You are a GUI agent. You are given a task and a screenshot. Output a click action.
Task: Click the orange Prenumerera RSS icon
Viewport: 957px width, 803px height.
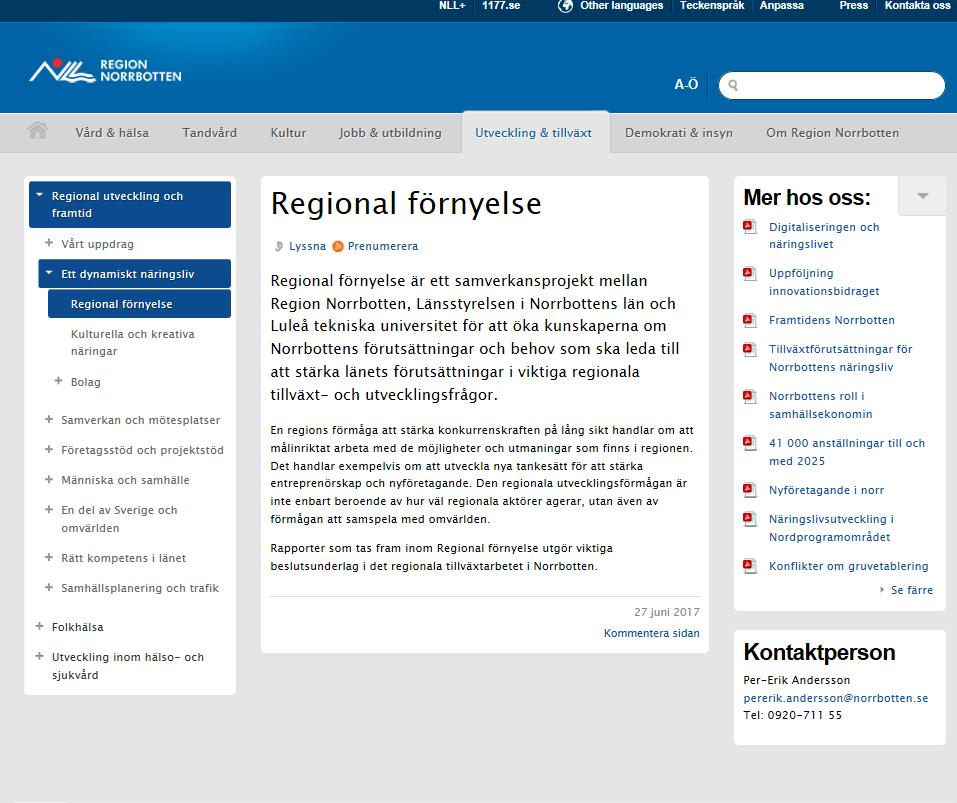coord(338,247)
